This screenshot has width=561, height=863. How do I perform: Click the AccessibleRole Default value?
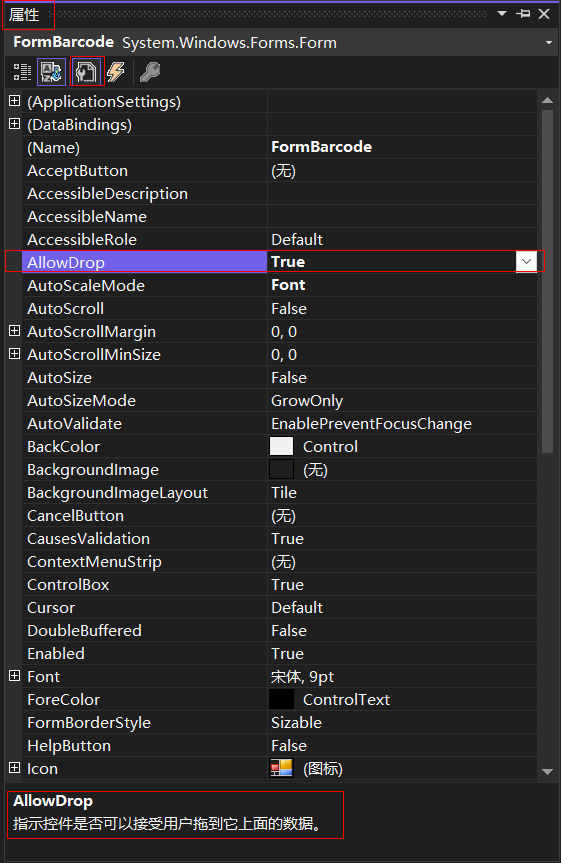(x=297, y=240)
